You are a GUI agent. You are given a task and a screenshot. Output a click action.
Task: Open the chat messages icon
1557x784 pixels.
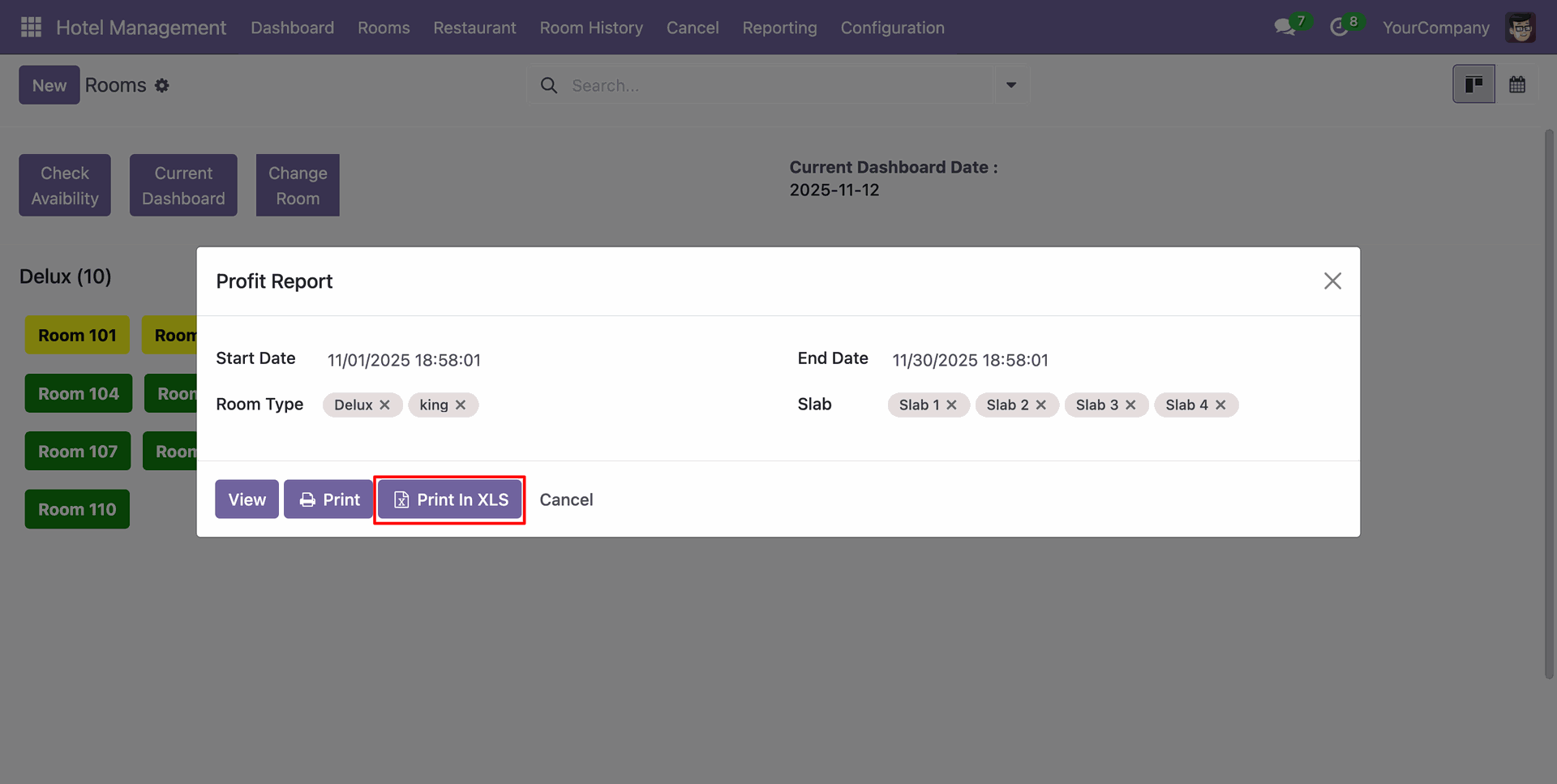1284,28
